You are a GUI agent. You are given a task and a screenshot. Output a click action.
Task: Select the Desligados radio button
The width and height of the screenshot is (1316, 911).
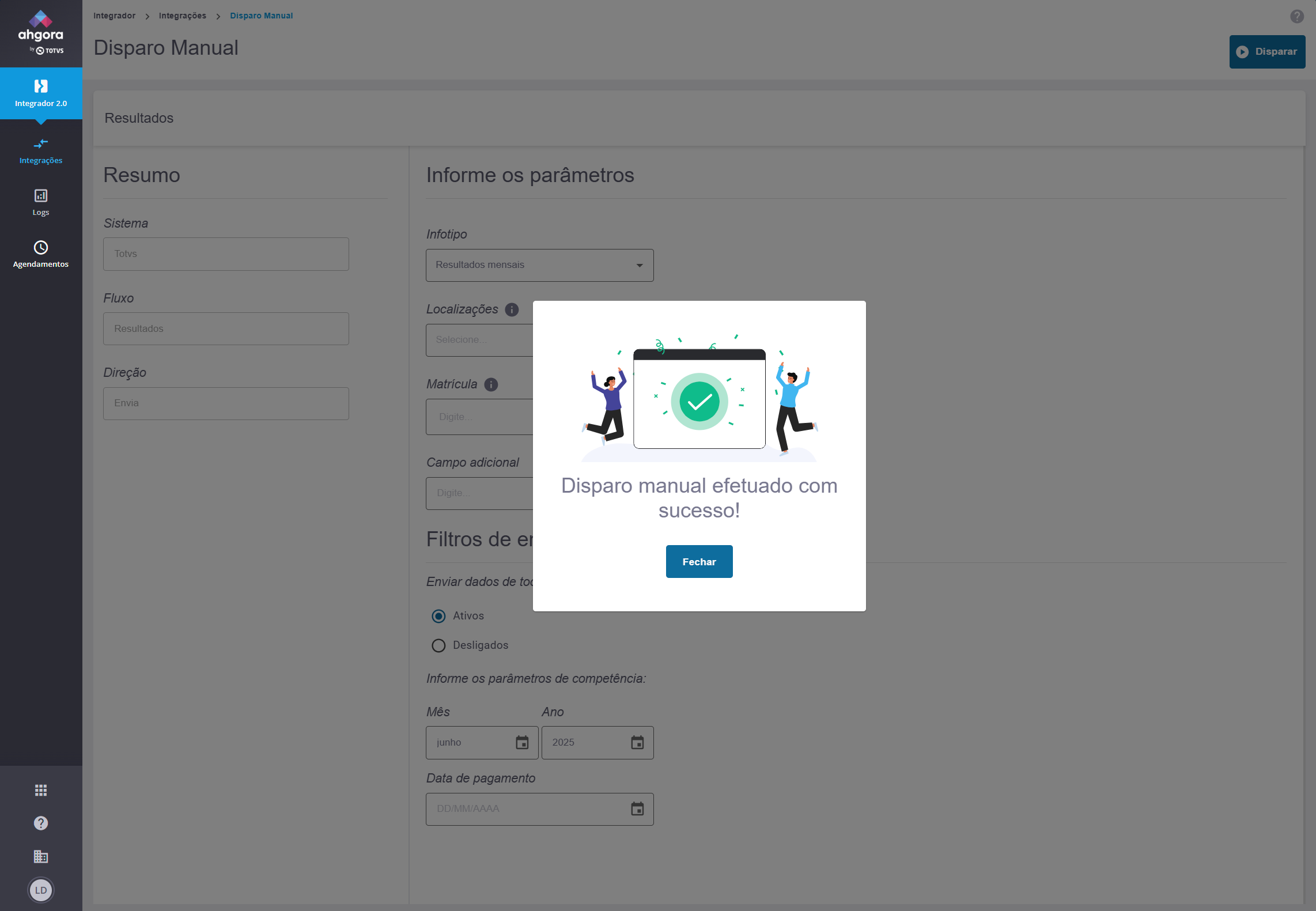pos(438,645)
